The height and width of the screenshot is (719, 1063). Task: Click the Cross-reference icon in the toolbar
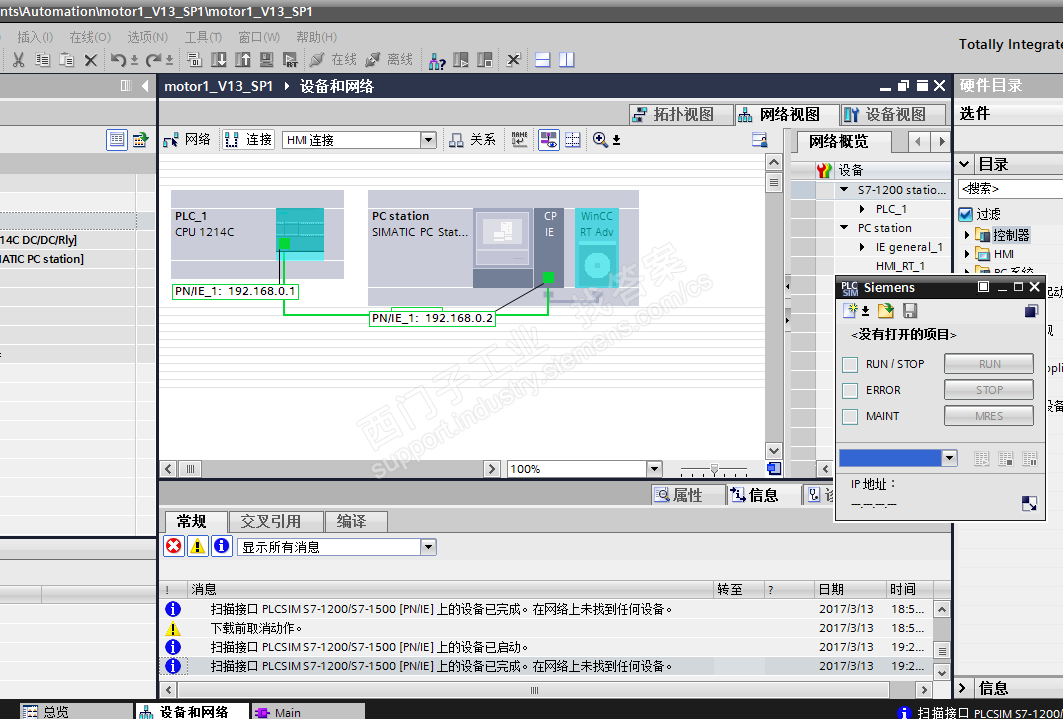(513, 60)
